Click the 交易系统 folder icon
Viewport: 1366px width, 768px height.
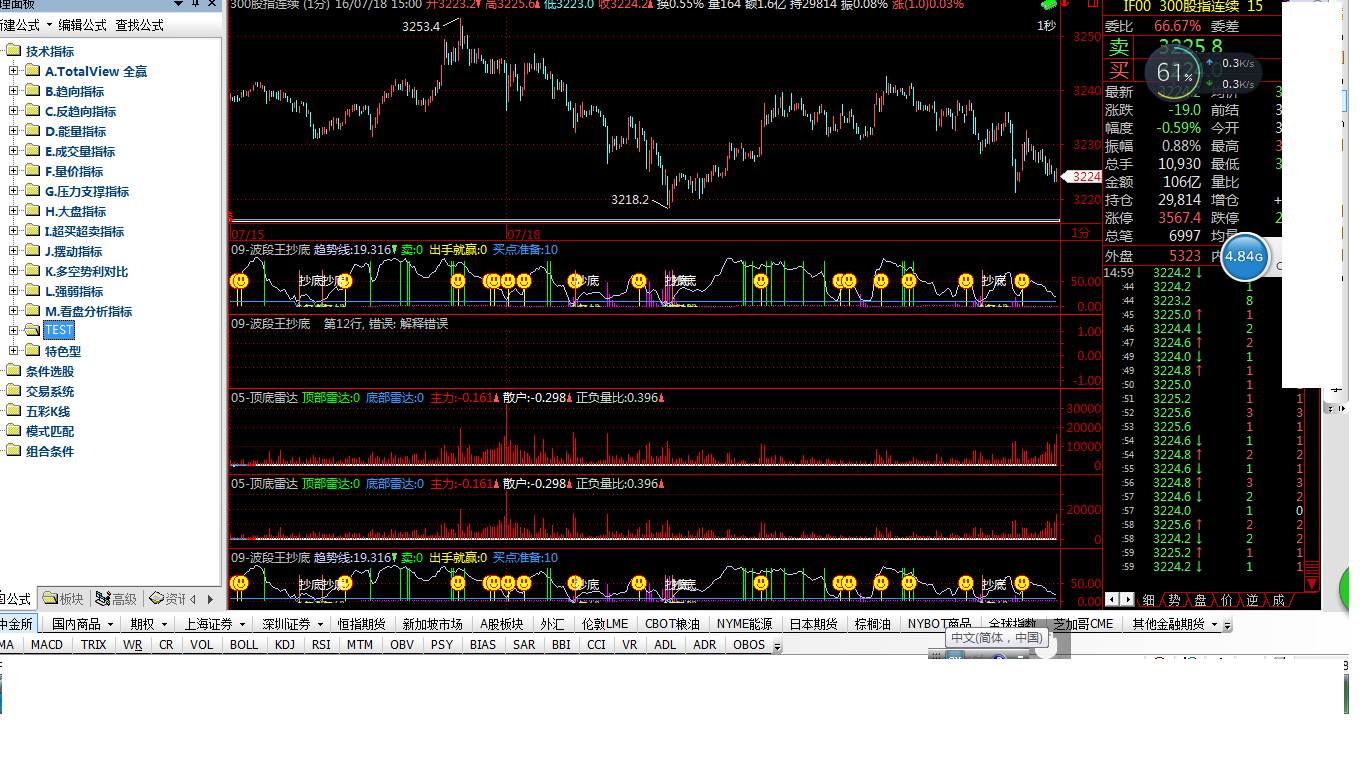point(13,391)
